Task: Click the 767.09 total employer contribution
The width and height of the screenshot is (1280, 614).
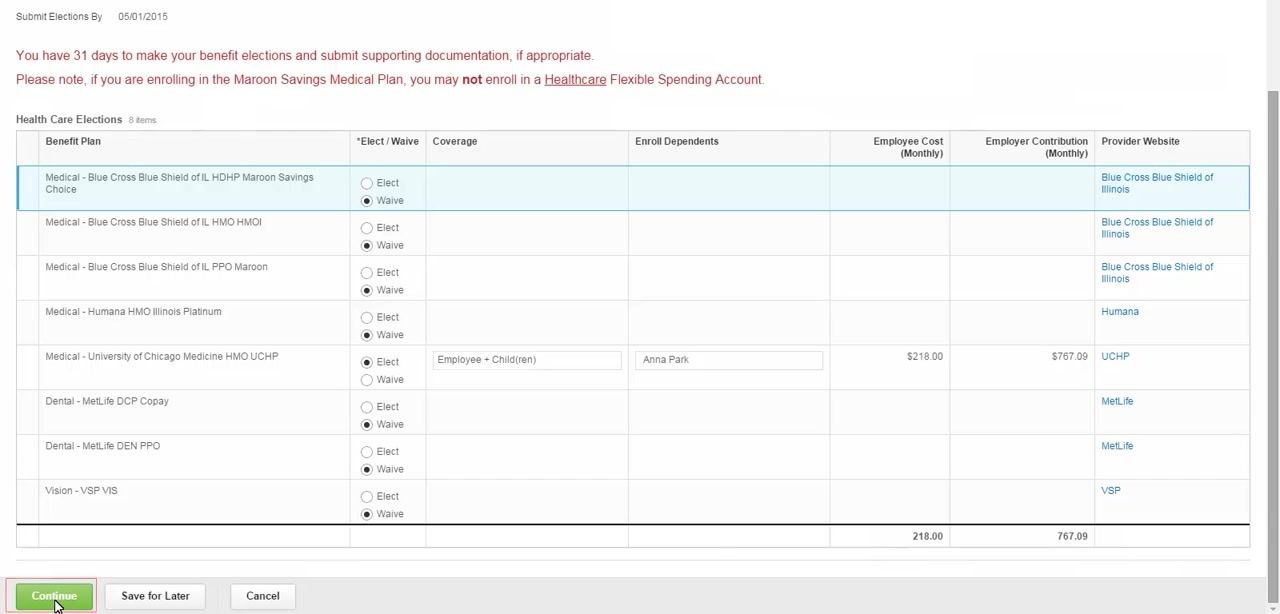Action: point(1072,537)
